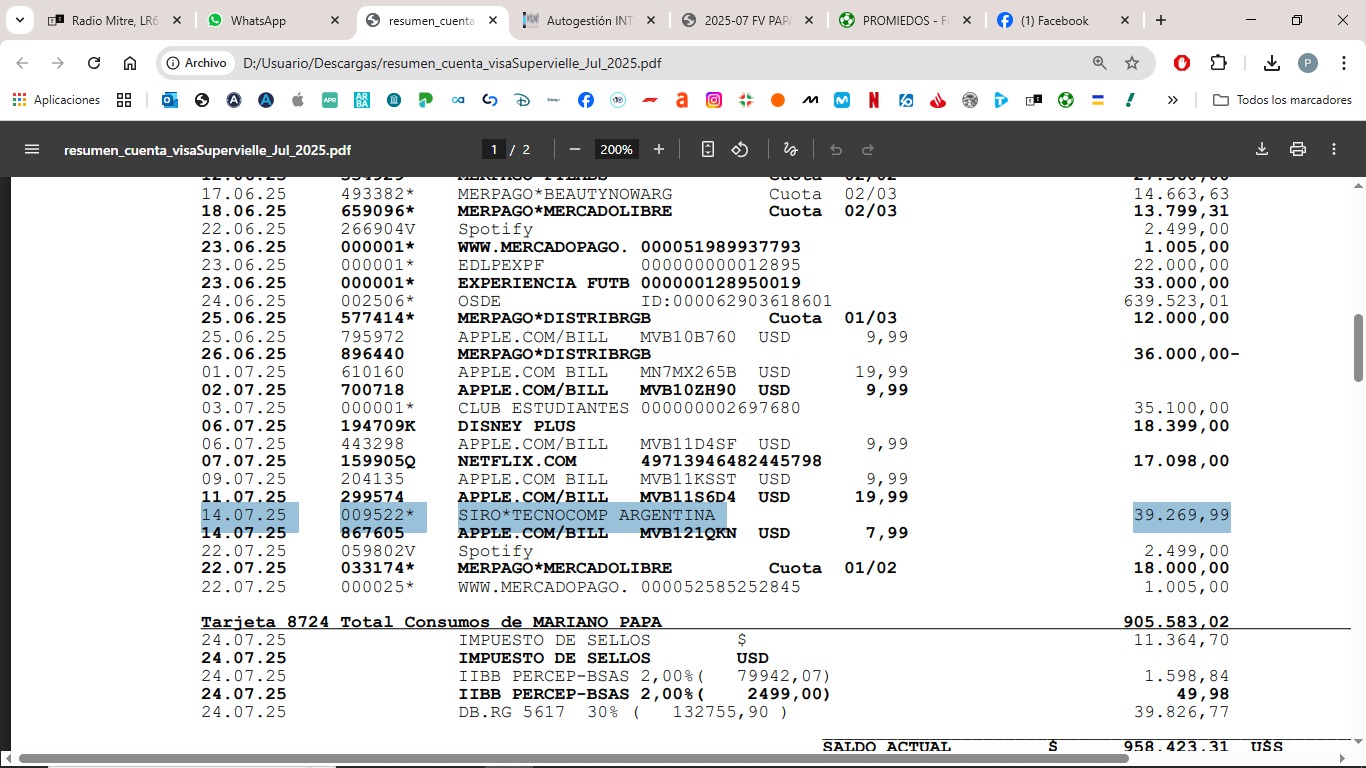Rotate the PDF counterclockwise
This screenshot has width=1366, height=768.
[740, 149]
